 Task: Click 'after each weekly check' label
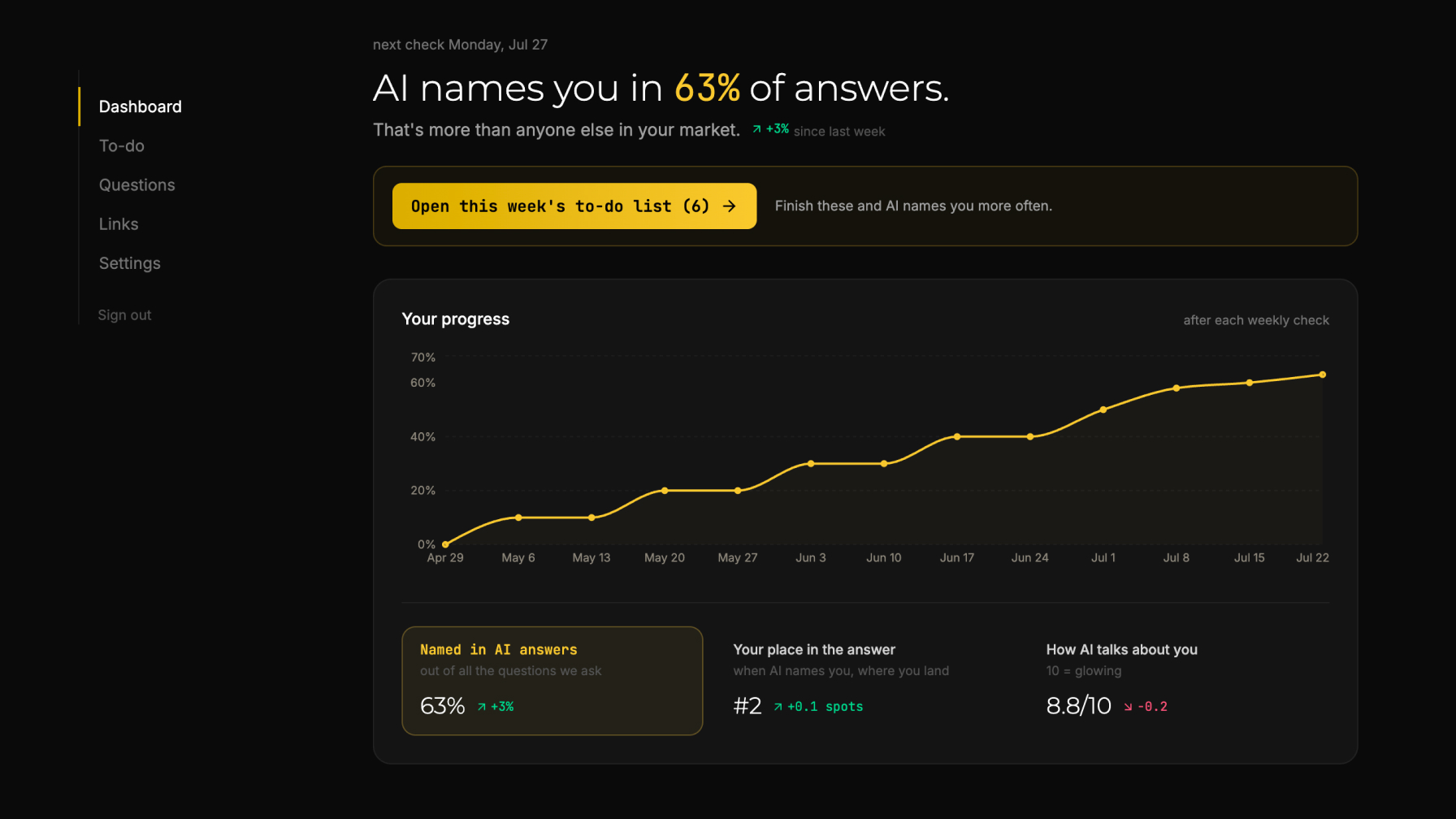1256,320
